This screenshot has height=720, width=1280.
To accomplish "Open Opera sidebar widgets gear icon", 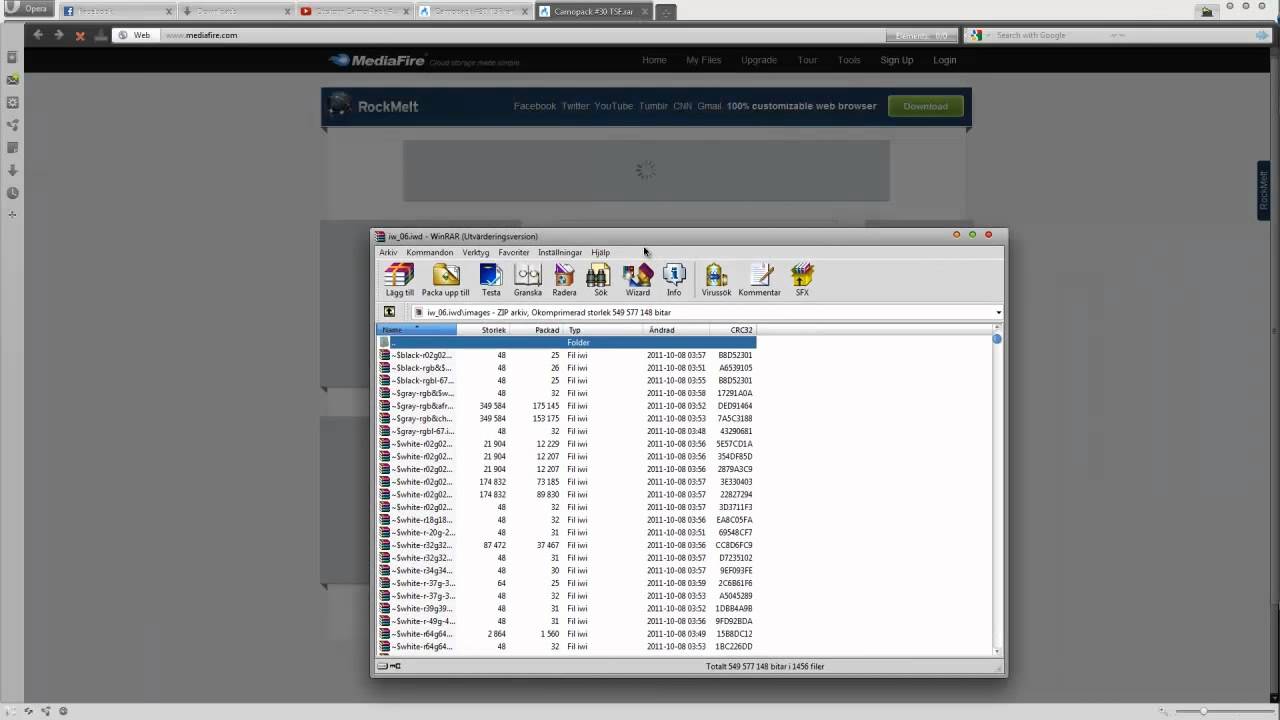I will point(12,102).
